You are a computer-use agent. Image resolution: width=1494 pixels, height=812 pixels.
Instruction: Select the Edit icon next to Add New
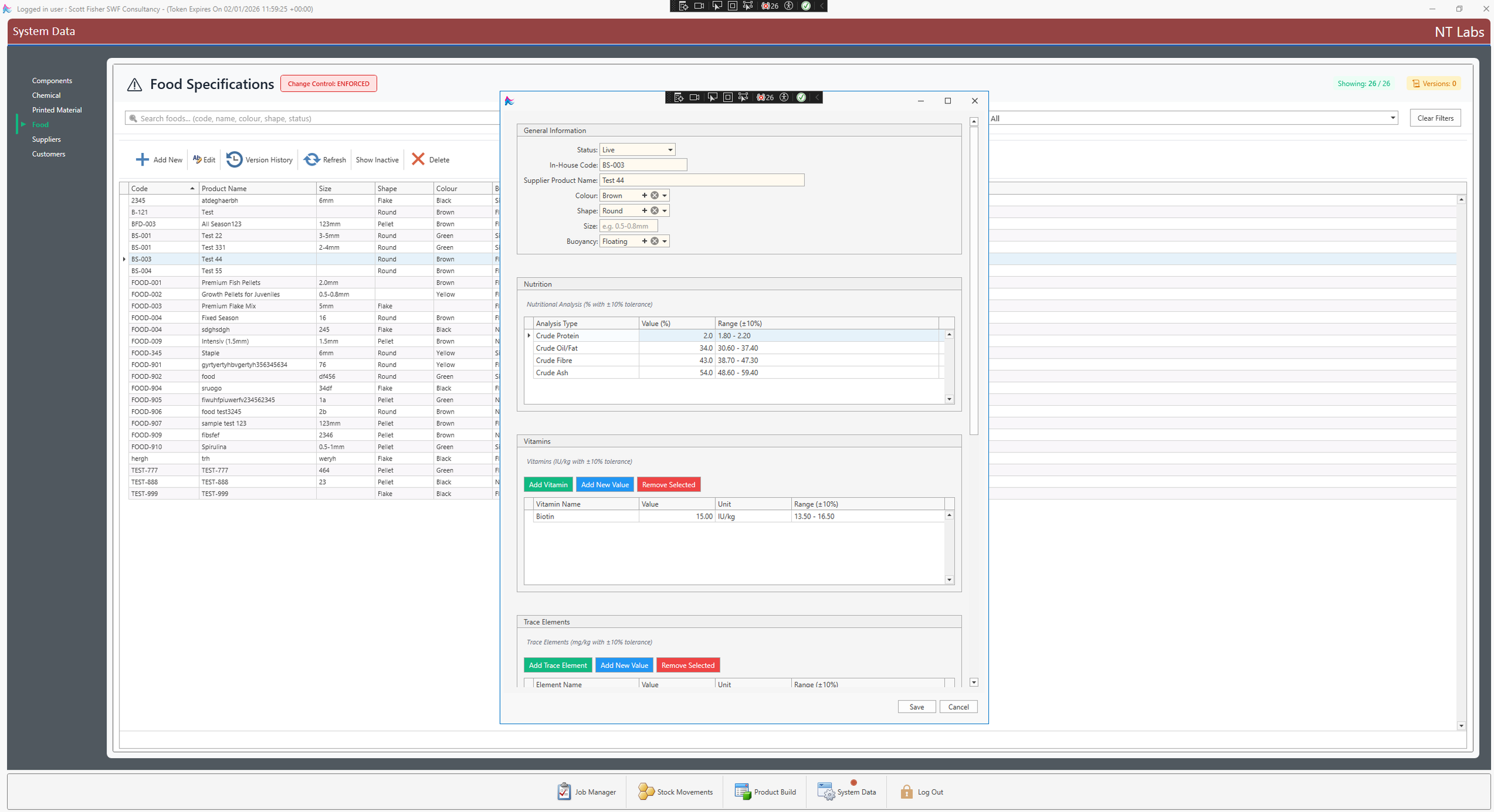point(197,159)
